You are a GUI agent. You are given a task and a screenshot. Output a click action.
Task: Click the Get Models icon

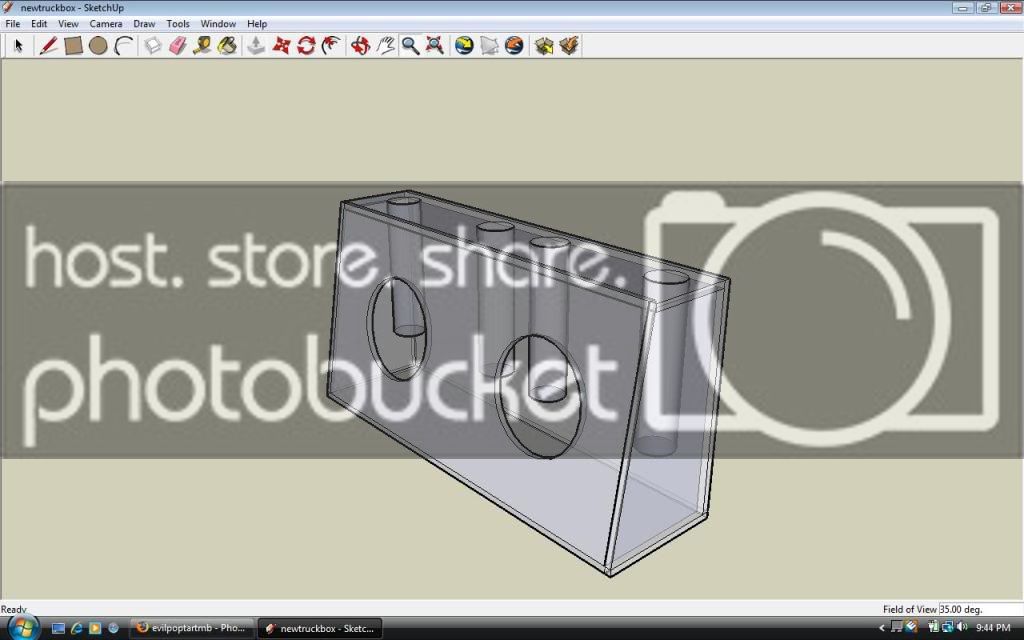(543, 46)
